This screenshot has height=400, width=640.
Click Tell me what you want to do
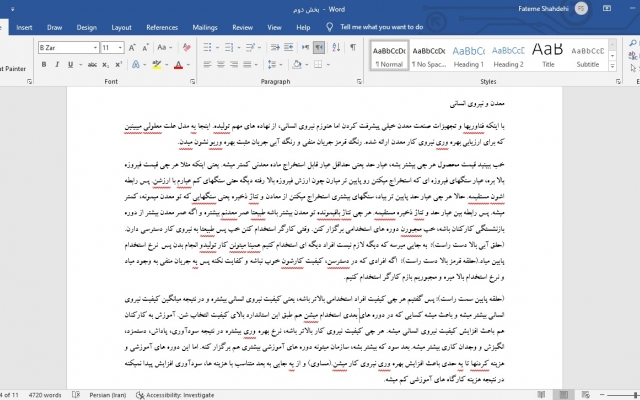point(382,27)
